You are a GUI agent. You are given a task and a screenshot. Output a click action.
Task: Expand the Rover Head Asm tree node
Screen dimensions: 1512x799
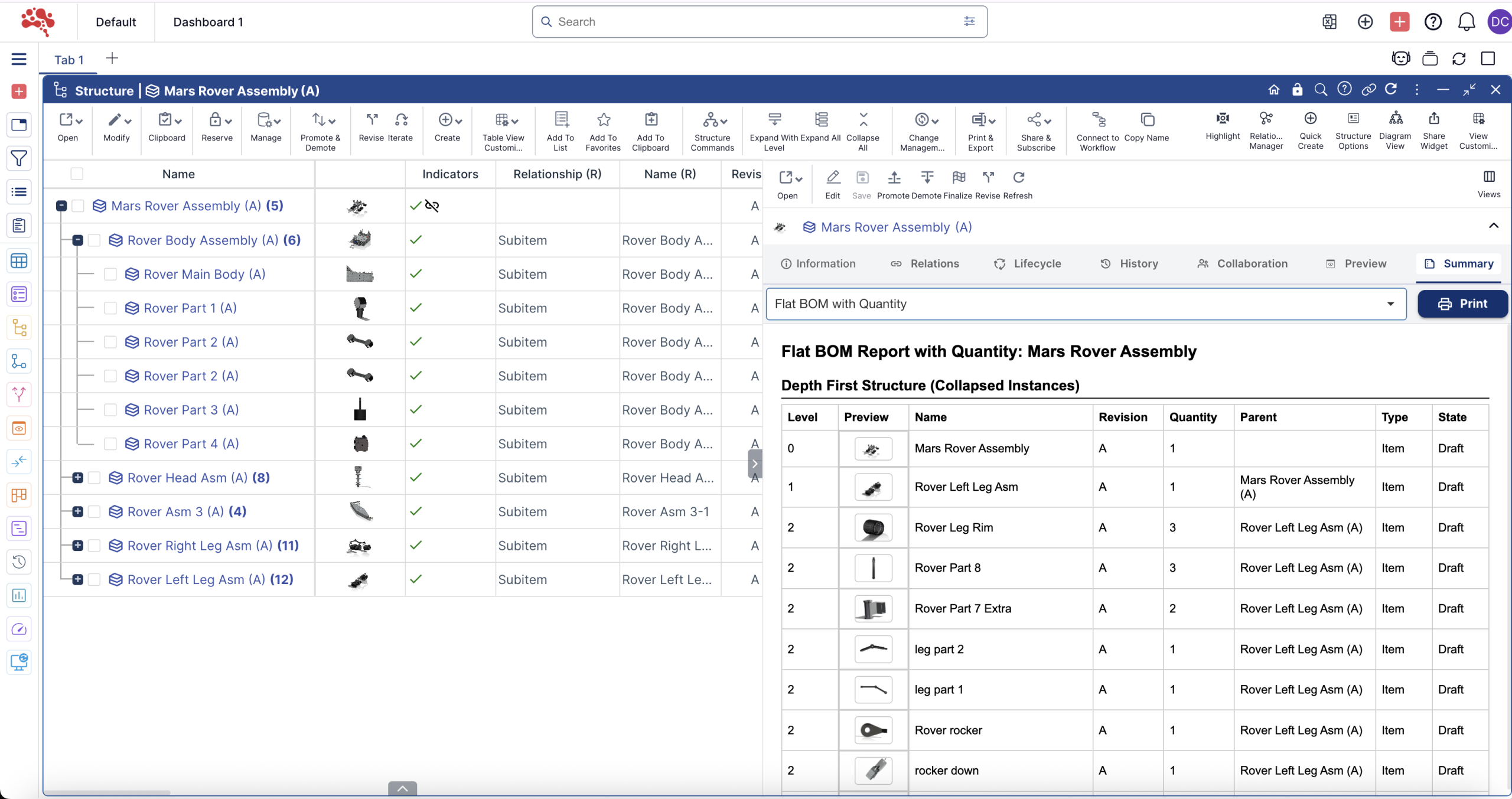coord(77,478)
